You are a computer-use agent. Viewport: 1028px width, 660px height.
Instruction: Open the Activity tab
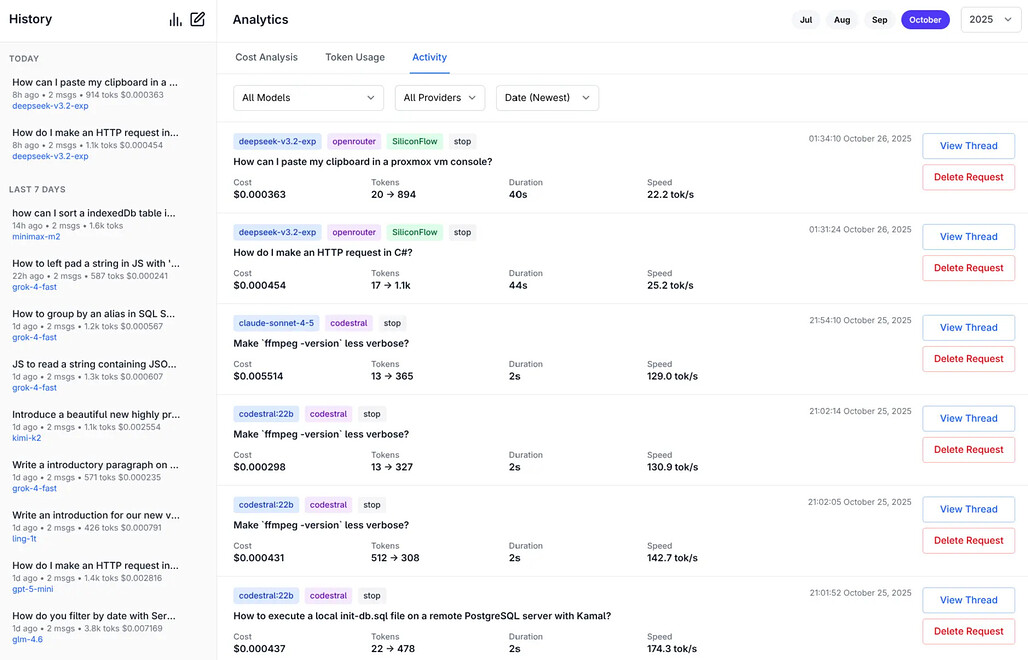click(430, 57)
